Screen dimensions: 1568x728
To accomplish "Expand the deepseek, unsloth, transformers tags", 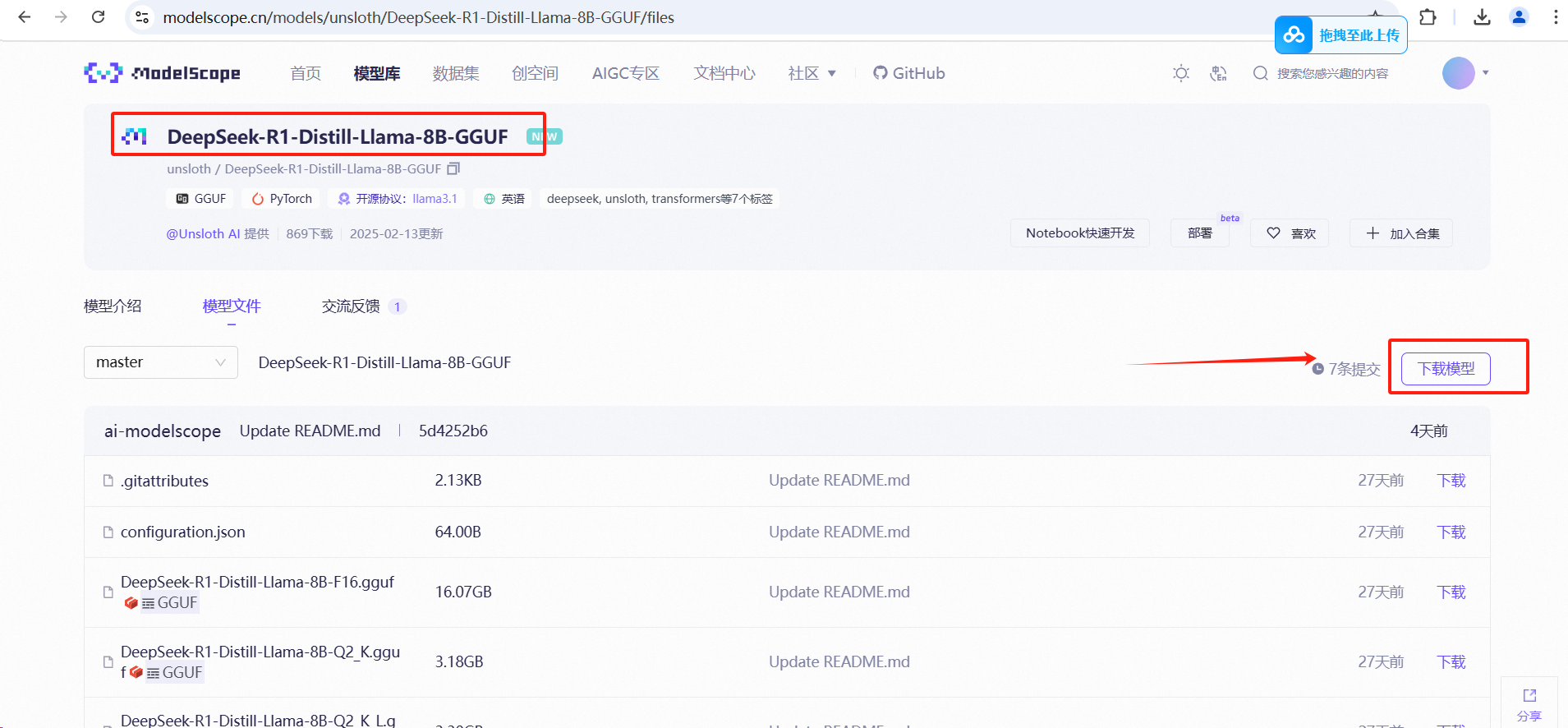I will (660, 199).
